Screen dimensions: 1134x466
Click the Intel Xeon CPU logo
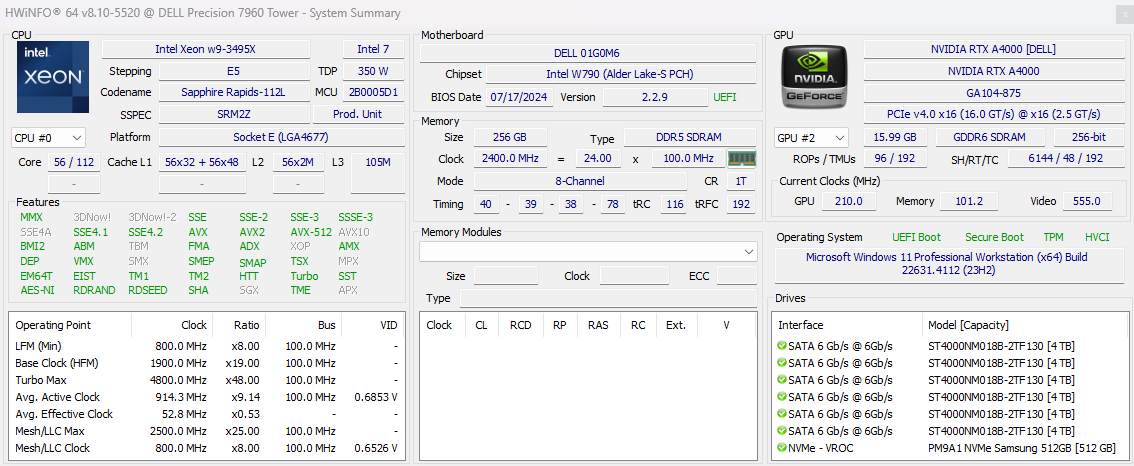pyautogui.click(x=53, y=77)
